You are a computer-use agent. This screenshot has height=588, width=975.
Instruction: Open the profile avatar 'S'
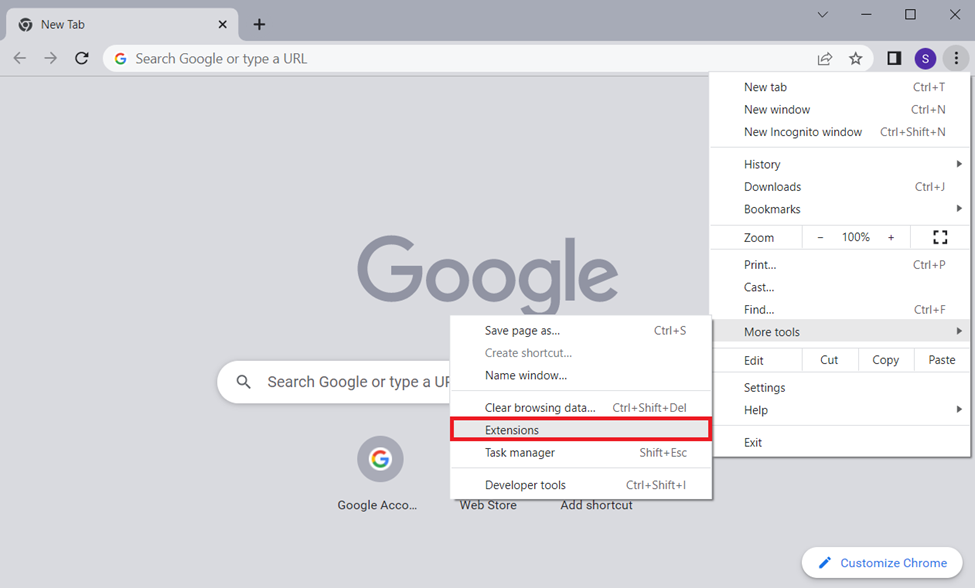pyautogui.click(x=925, y=59)
